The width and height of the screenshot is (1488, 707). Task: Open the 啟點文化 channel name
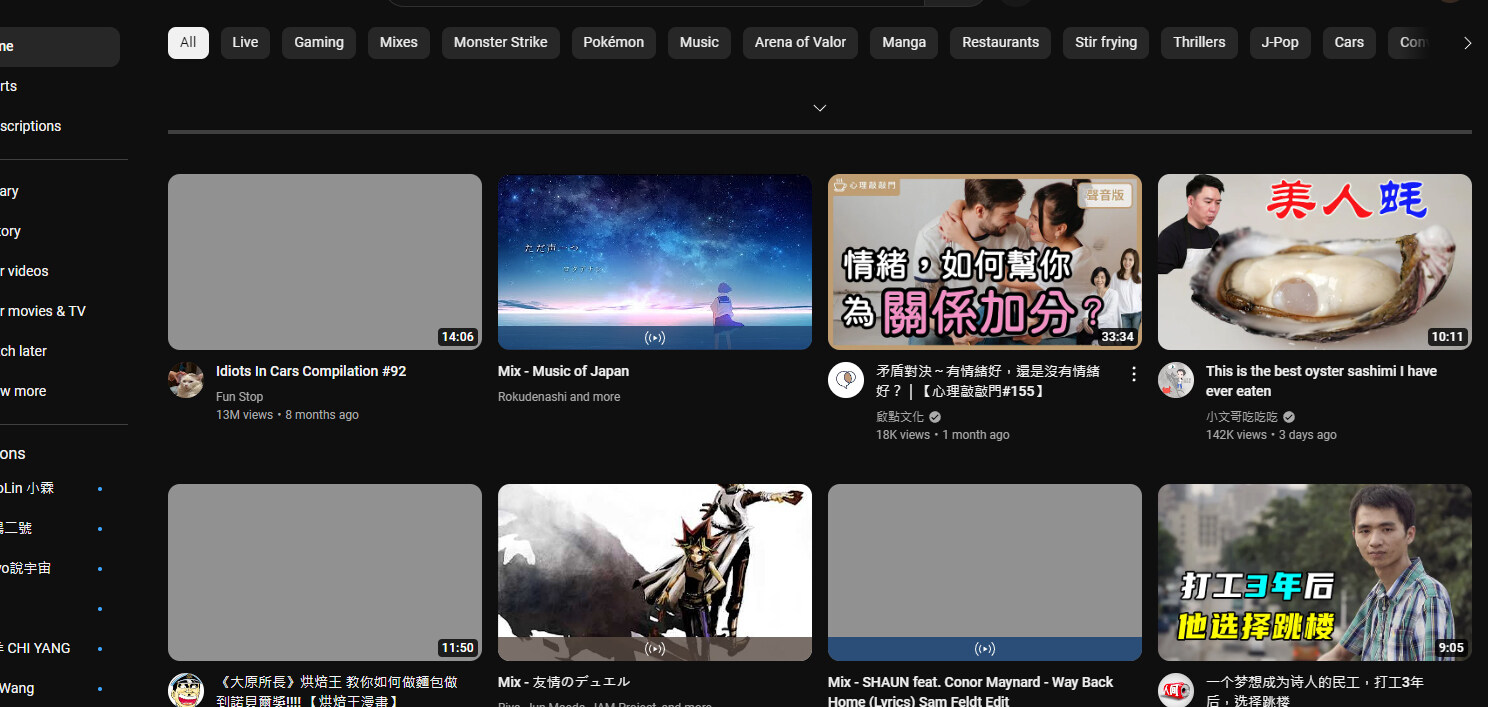point(900,417)
